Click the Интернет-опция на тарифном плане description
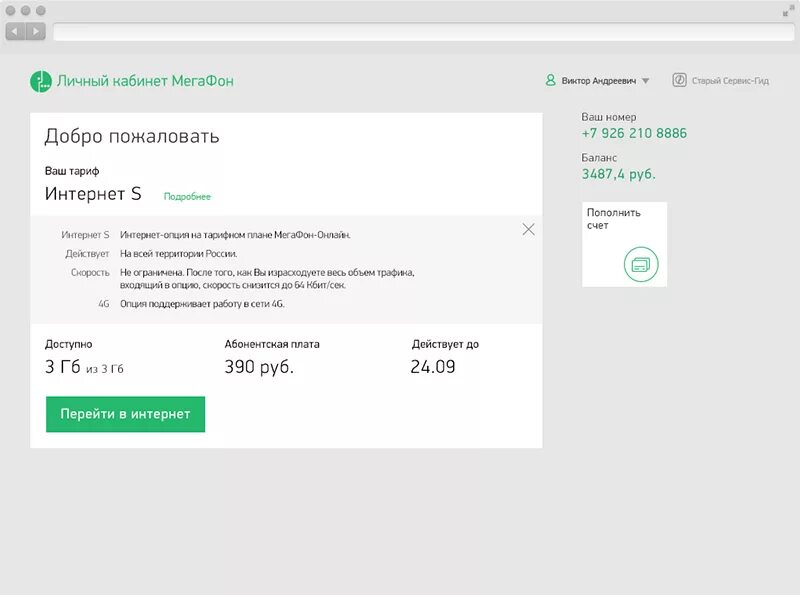This screenshot has height=595, width=800. click(x=235, y=235)
